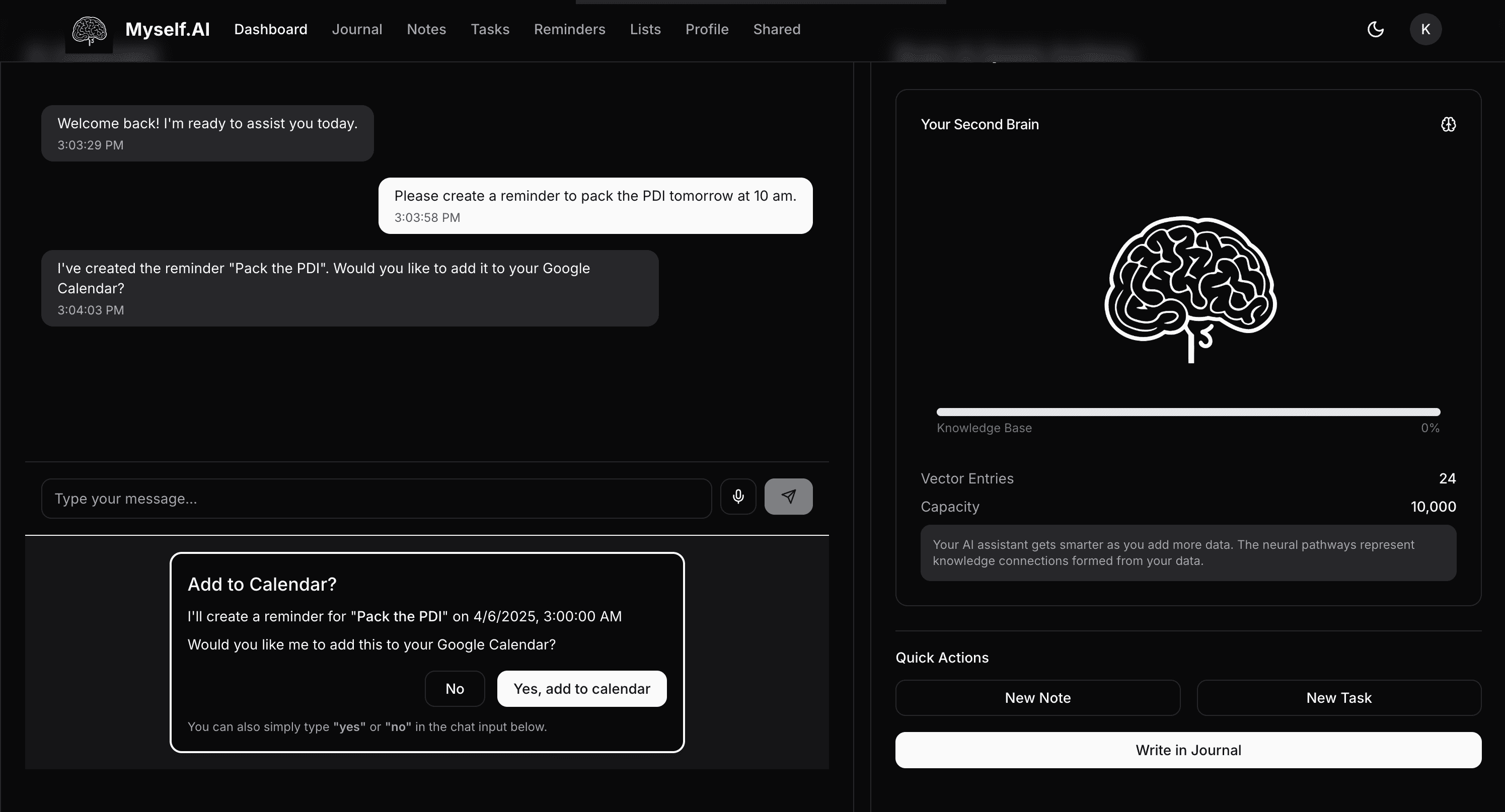This screenshot has height=812, width=1505.
Task: Click the Vector Entries label
Action: [967, 478]
